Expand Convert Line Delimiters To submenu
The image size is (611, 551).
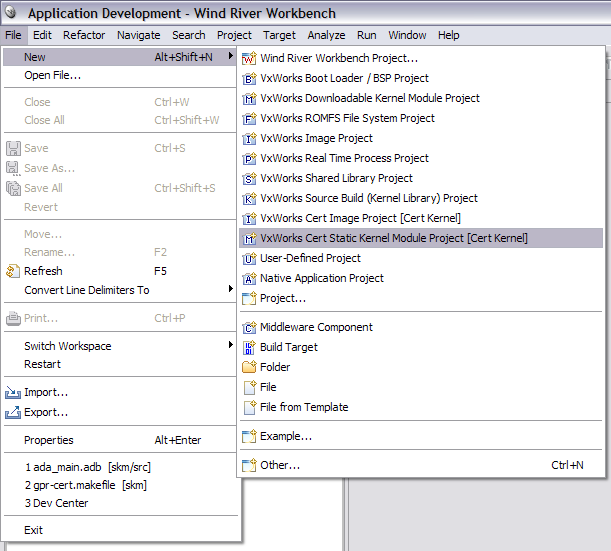click(231, 289)
